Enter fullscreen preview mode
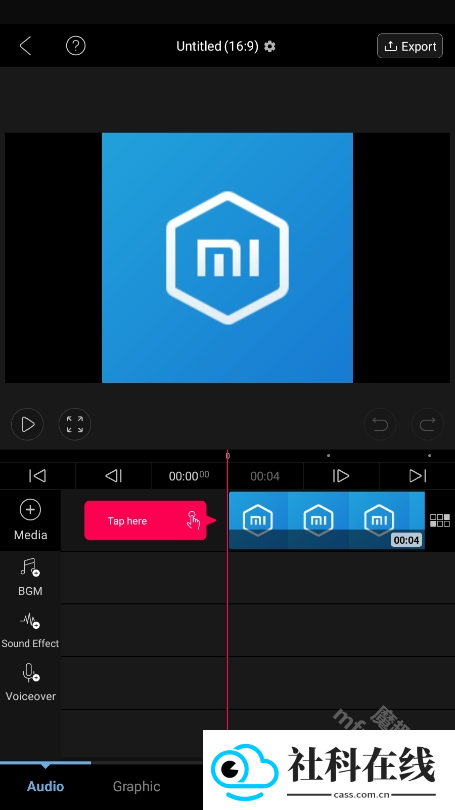This screenshot has height=810, width=455. 75,425
